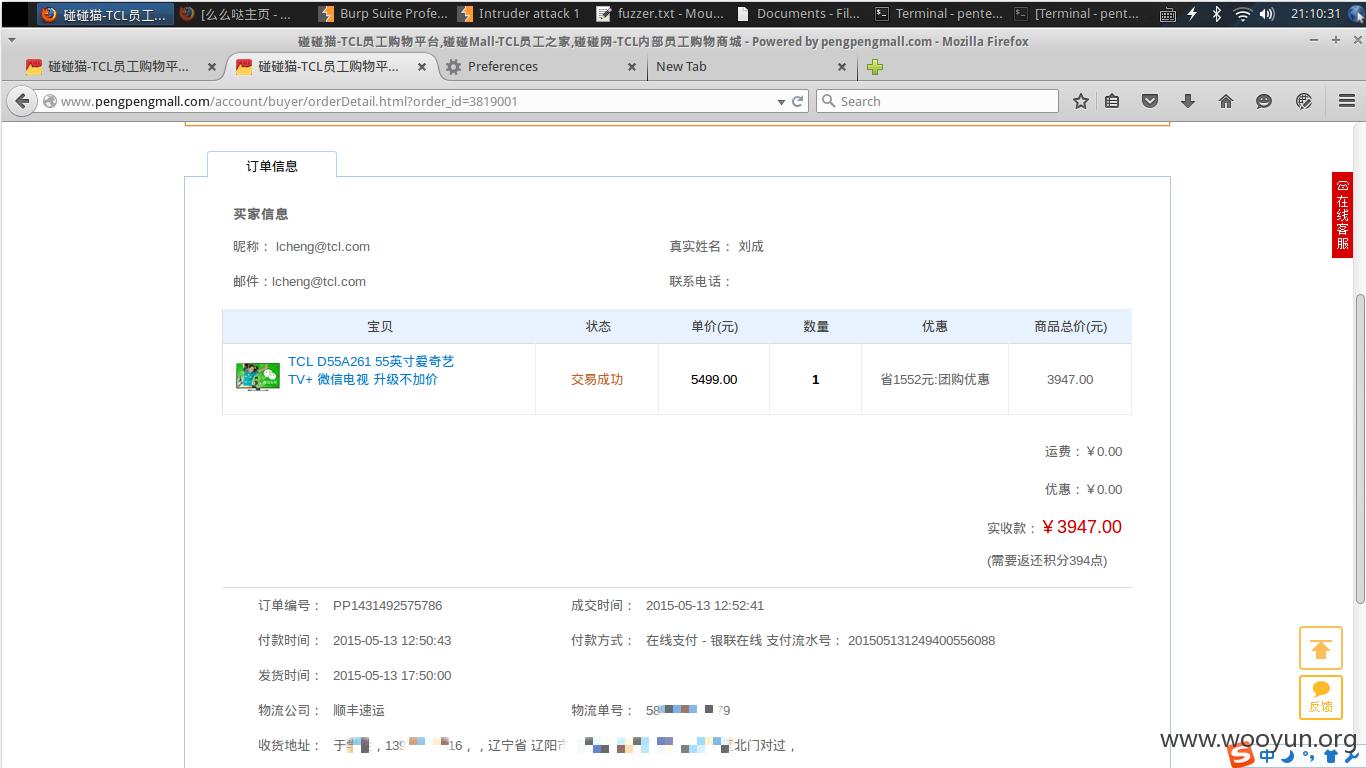The width and height of the screenshot is (1366, 768).
Task: Click the Sogou input method S icon
Action: tap(1241, 756)
